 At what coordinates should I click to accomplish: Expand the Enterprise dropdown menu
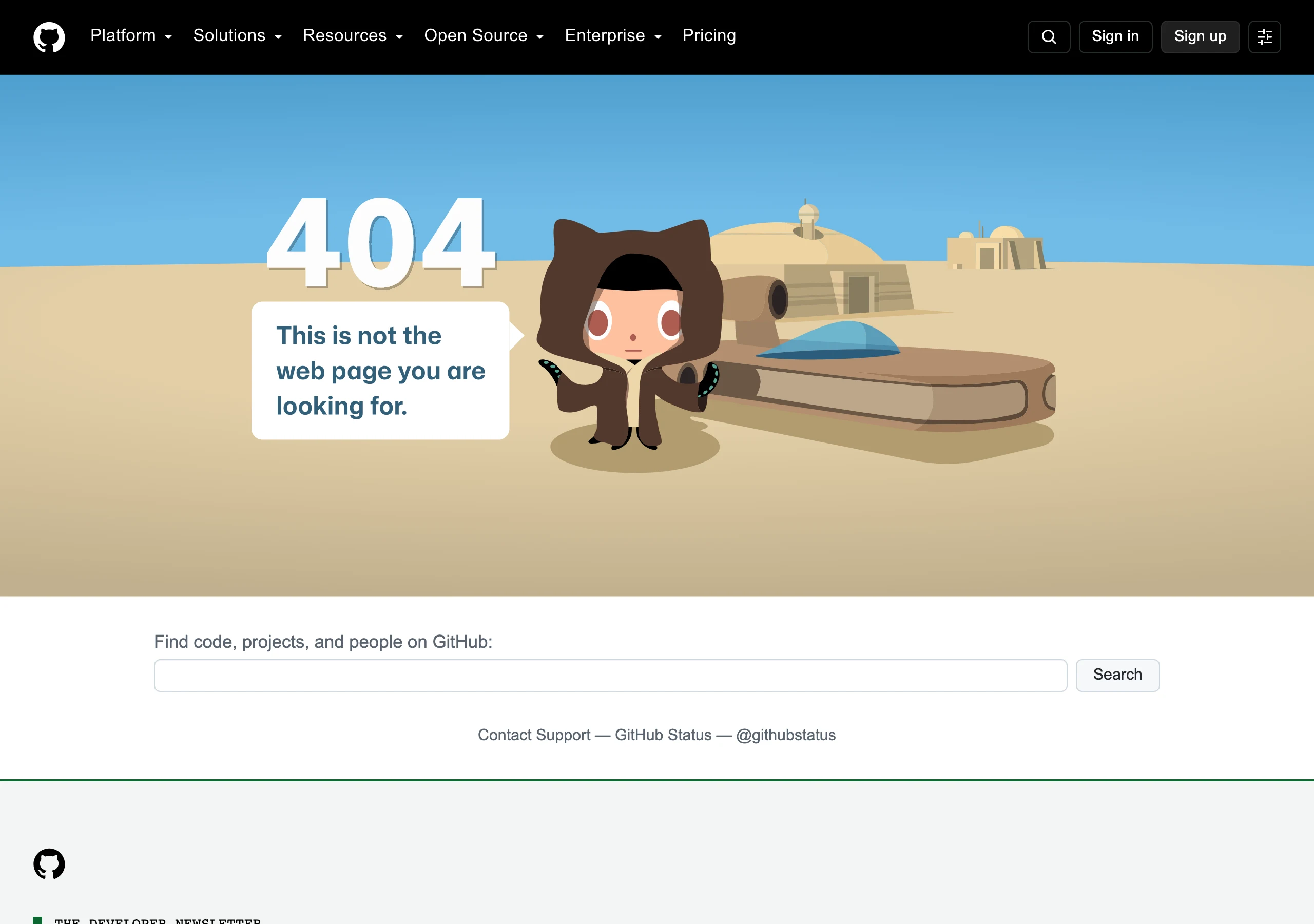click(613, 35)
